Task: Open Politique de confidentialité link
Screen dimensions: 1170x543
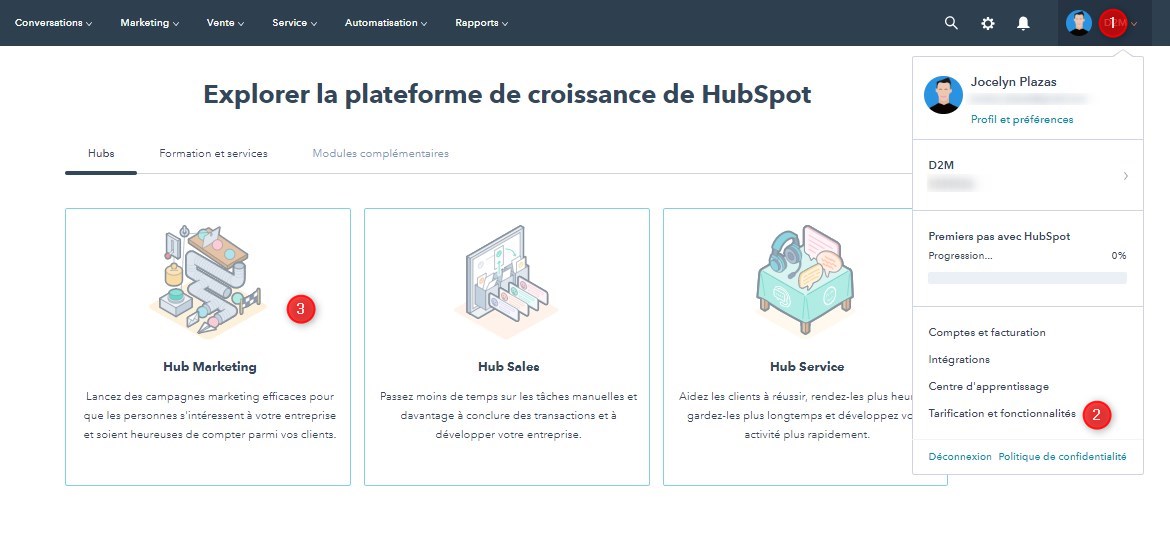Action: (1063, 456)
